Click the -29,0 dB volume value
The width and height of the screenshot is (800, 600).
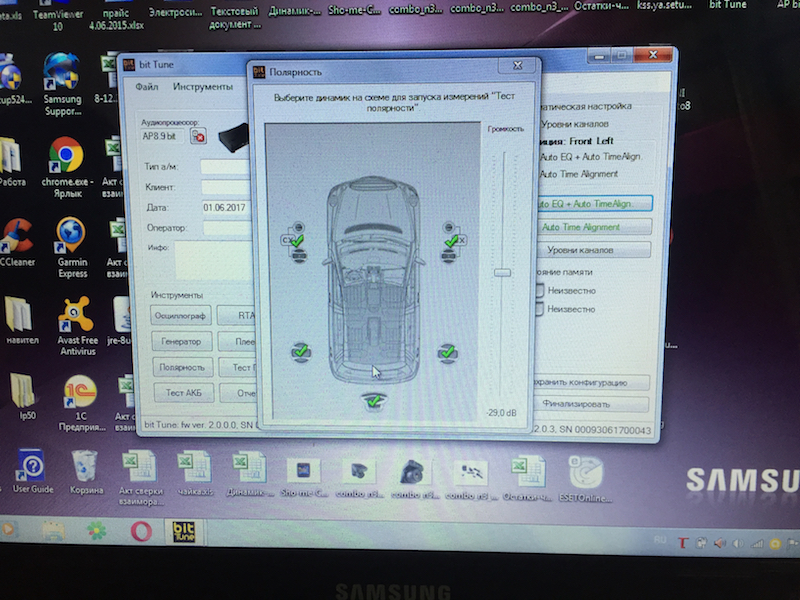coord(501,412)
